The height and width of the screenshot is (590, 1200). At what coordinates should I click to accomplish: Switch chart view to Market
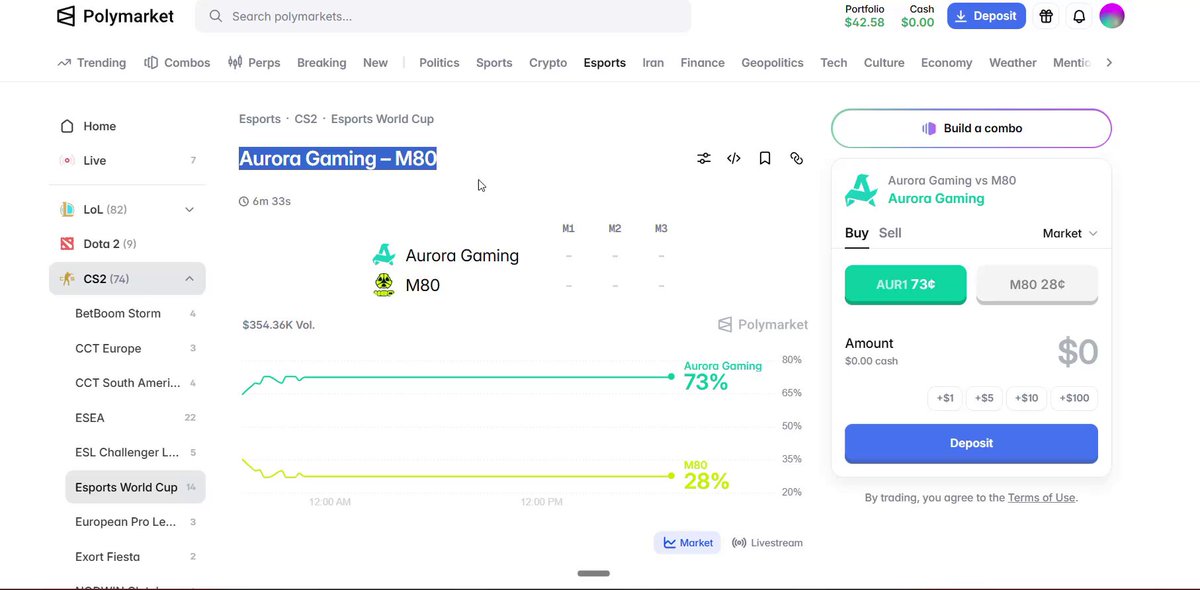687,543
